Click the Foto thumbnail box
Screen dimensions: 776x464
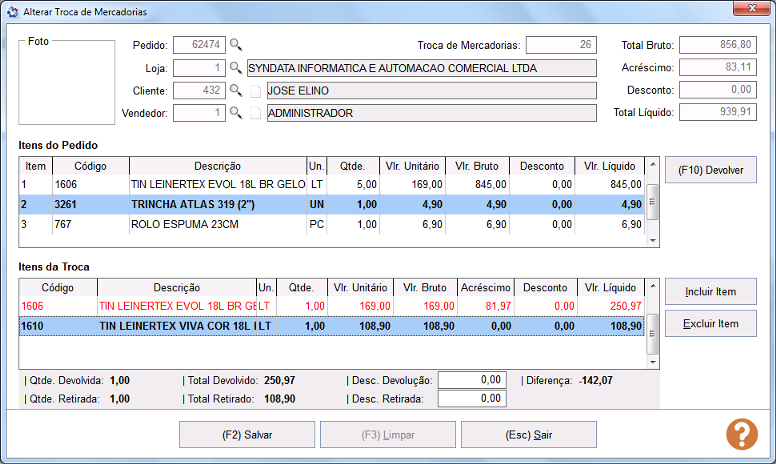(66, 83)
